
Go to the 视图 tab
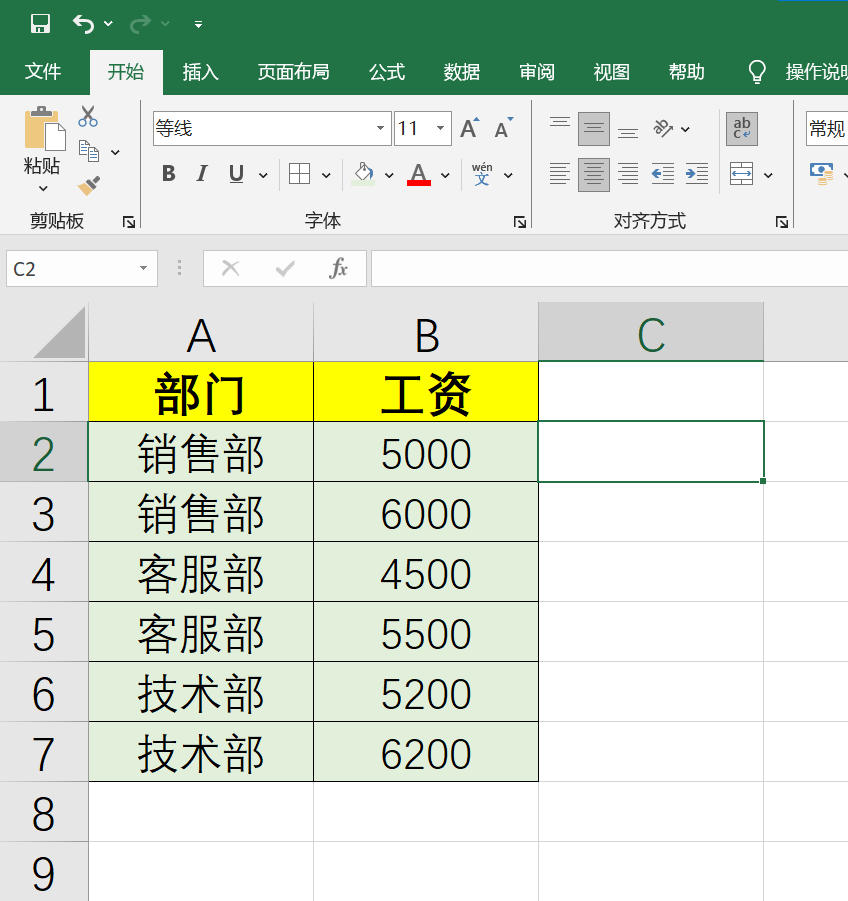pos(611,72)
